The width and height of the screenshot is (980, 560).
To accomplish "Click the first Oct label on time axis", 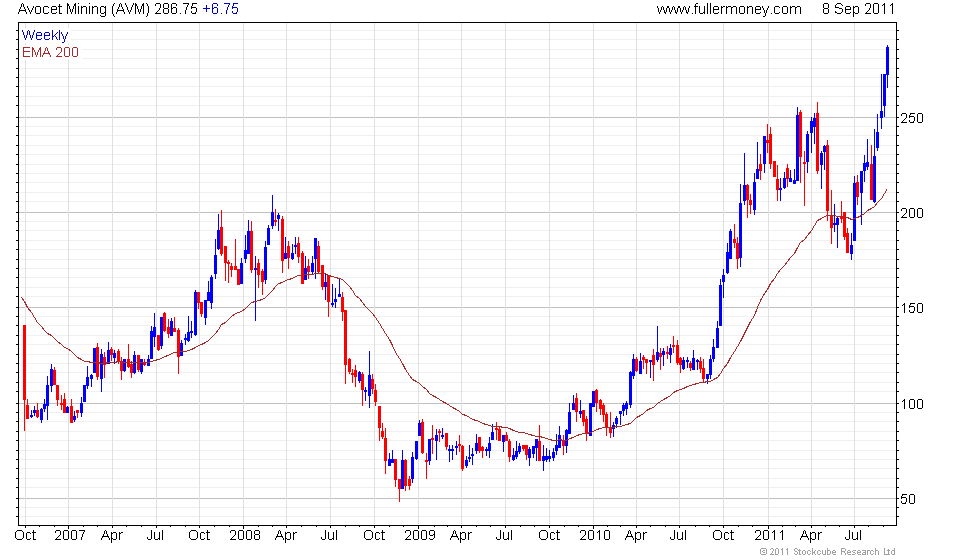I will [x=27, y=535].
